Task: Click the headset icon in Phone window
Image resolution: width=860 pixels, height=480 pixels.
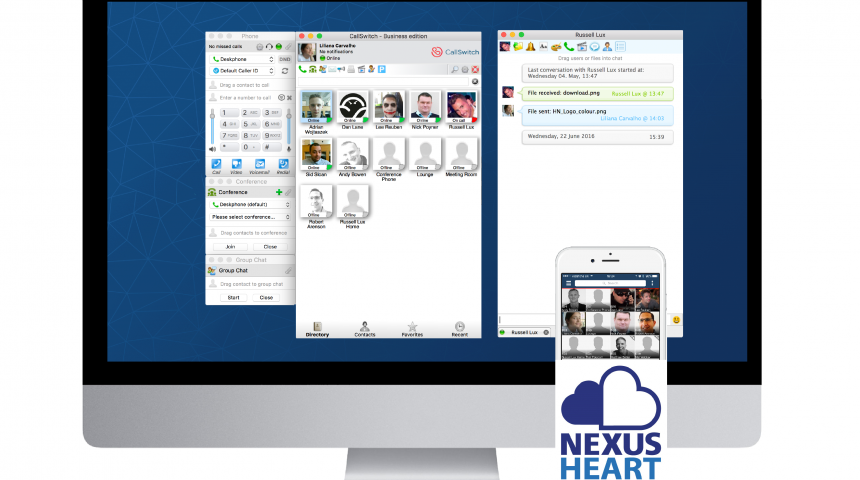Action: (269, 47)
